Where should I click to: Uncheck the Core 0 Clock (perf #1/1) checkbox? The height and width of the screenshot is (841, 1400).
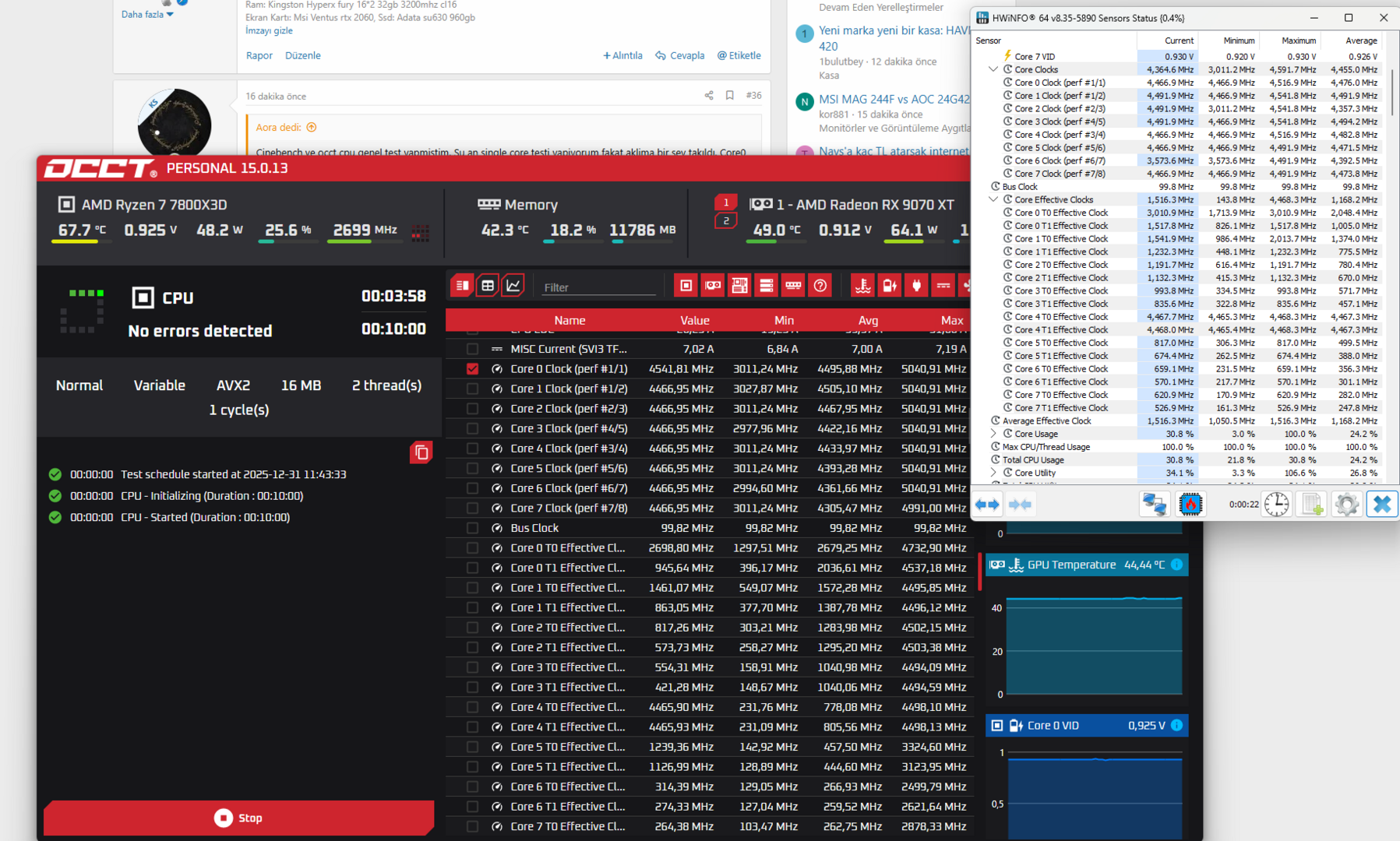point(472,368)
